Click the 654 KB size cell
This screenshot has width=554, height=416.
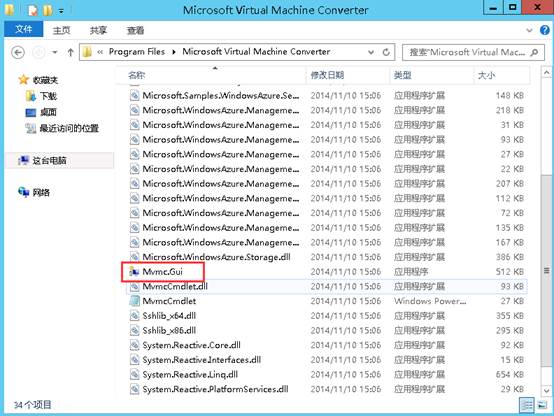coord(509,375)
